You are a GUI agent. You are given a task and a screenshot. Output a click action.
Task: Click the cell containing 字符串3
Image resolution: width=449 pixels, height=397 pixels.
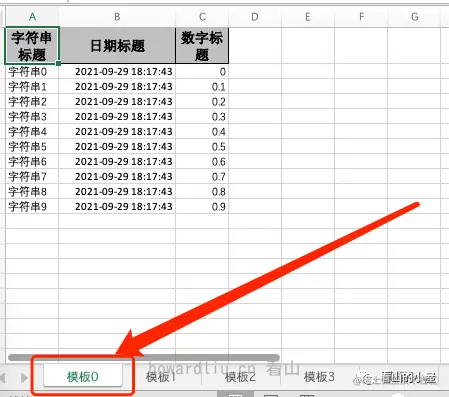(x=32, y=116)
